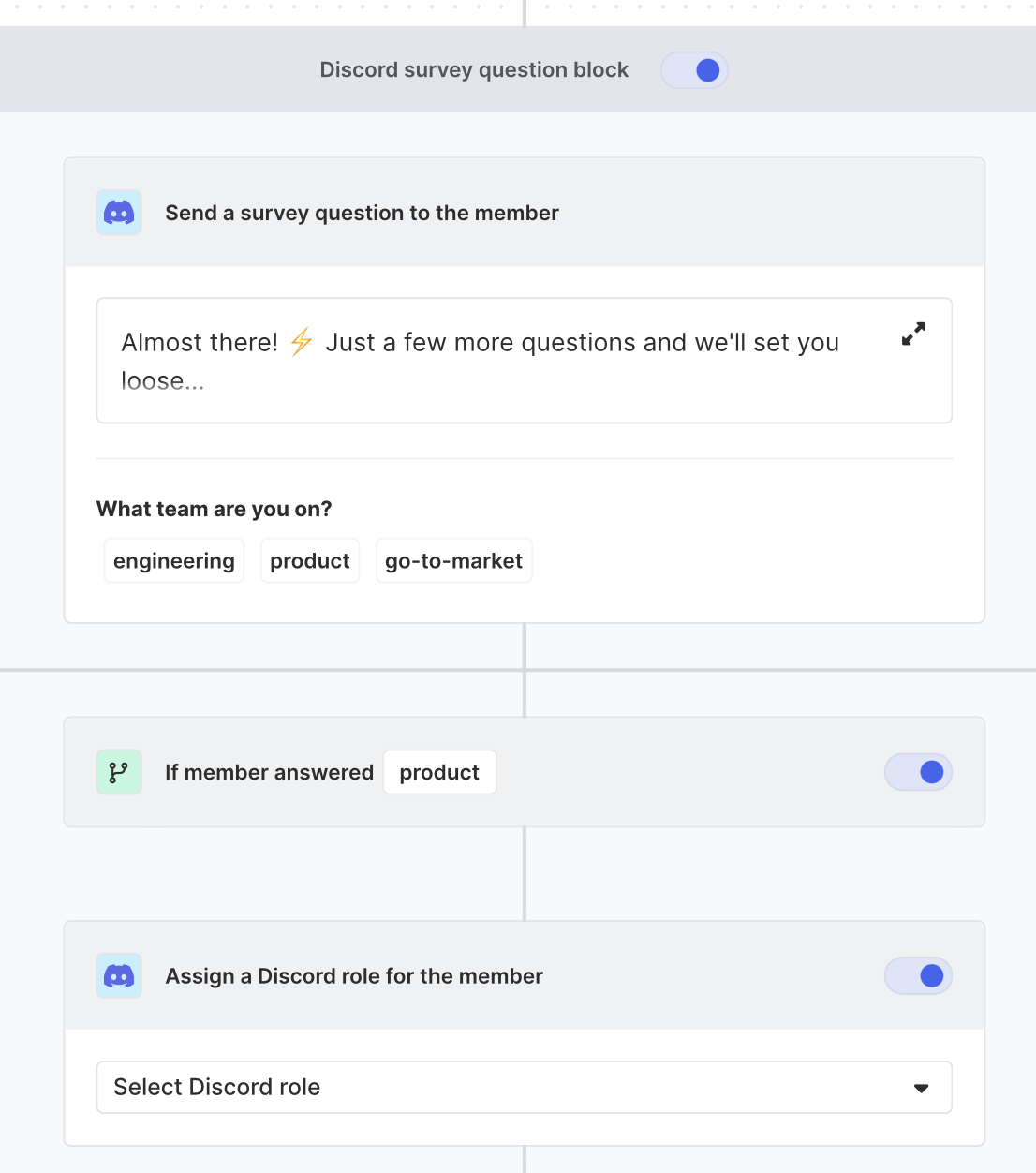Click the Assign a Discord role header
Viewport: 1036px width, 1173px height.
click(x=354, y=975)
